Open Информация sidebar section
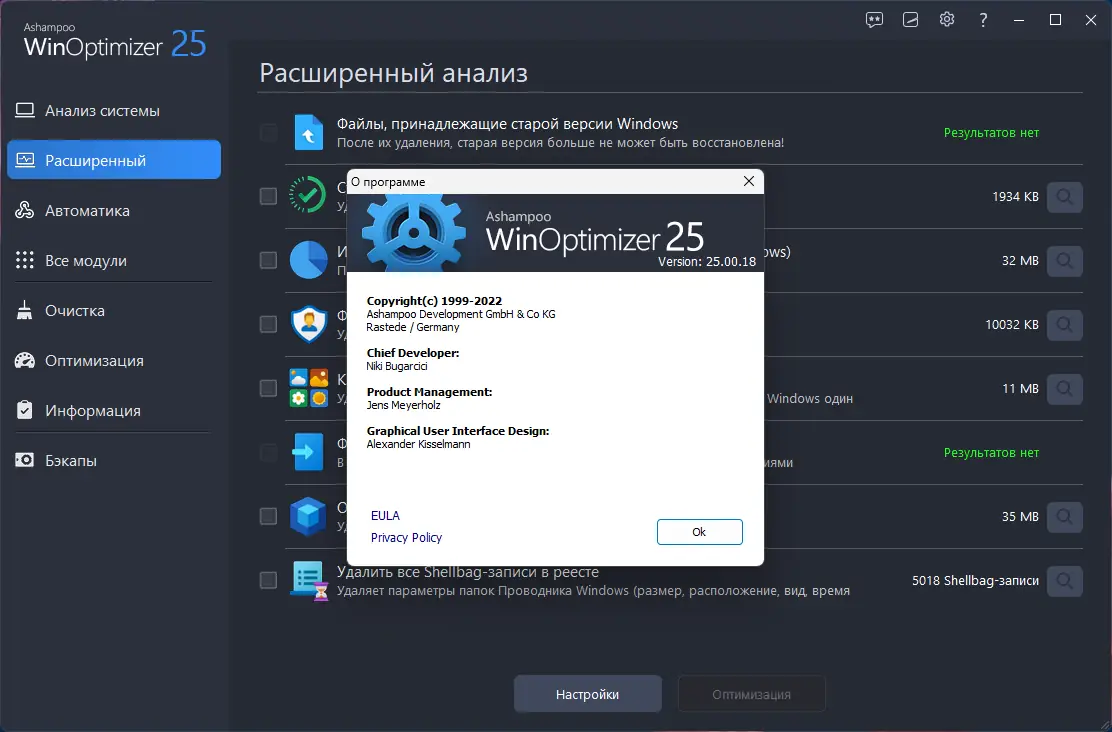1112x732 pixels. point(113,411)
